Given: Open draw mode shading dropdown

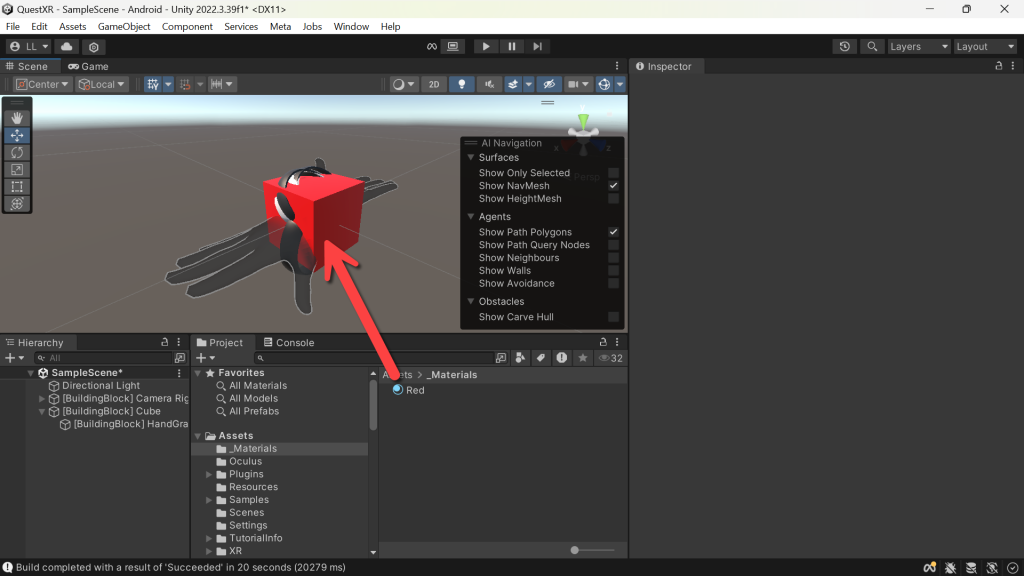Looking at the screenshot, I should [404, 84].
